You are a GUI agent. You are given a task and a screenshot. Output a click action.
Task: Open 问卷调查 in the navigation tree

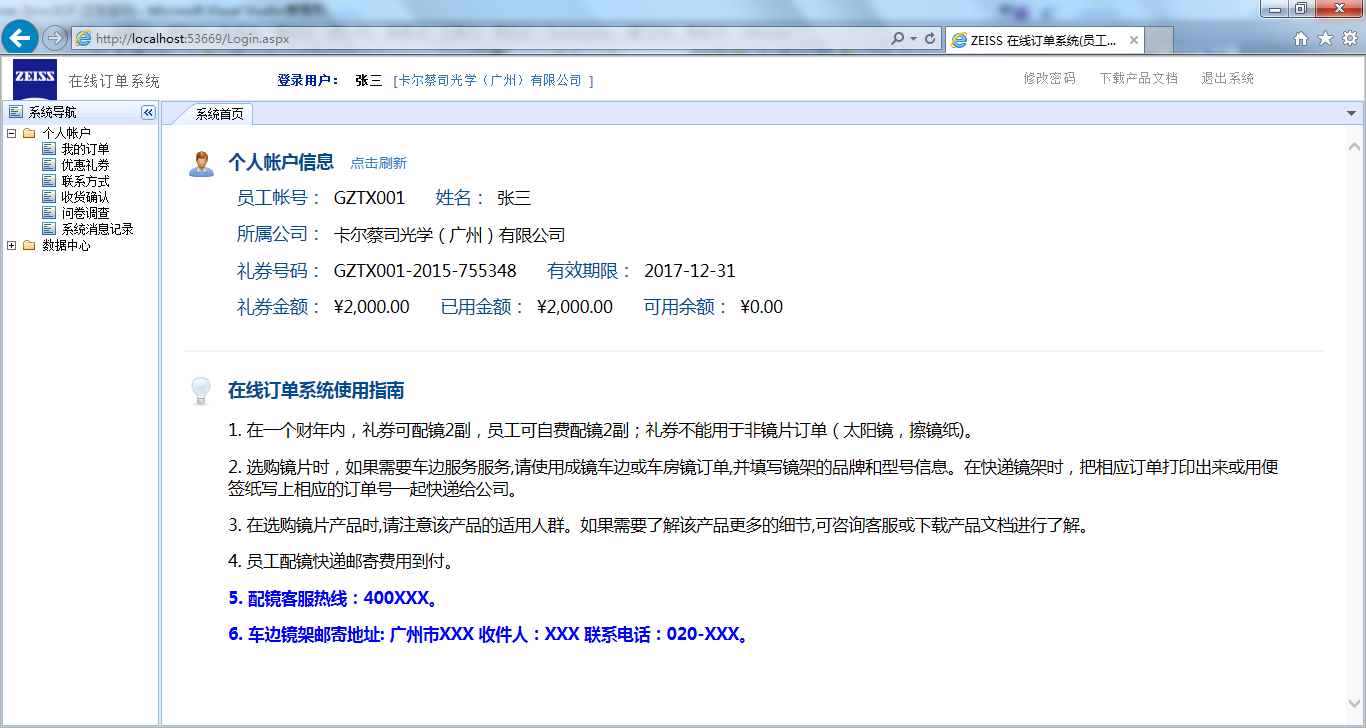tap(85, 213)
